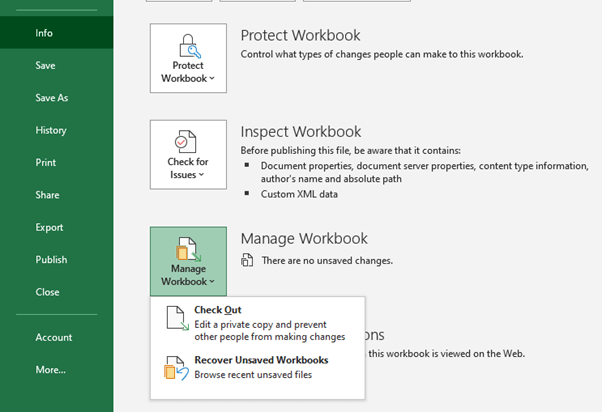The image size is (602, 412).
Task: Open the Print page
Action: pos(46,162)
